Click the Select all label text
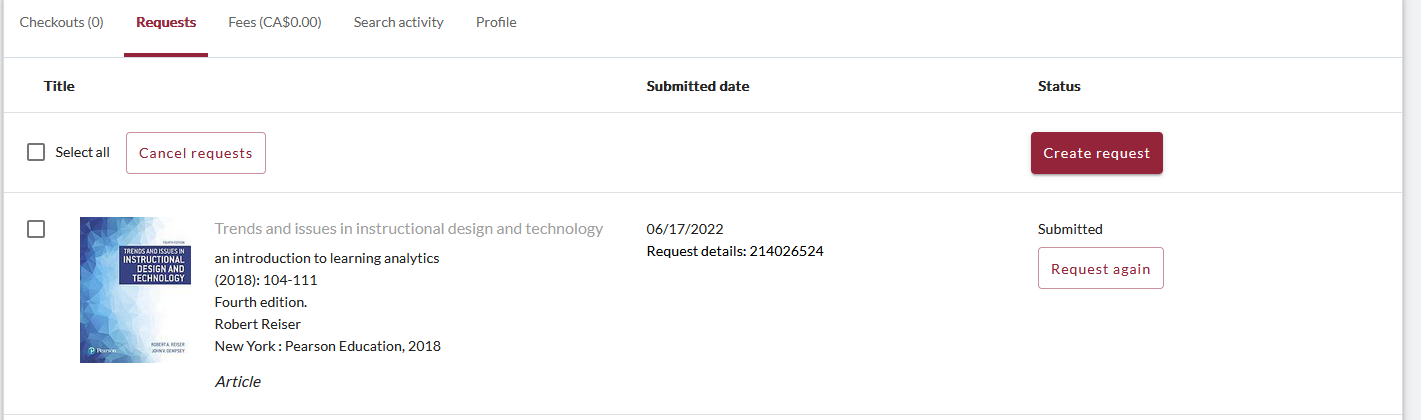Image resolution: width=1421 pixels, height=420 pixels. pos(82,153)
